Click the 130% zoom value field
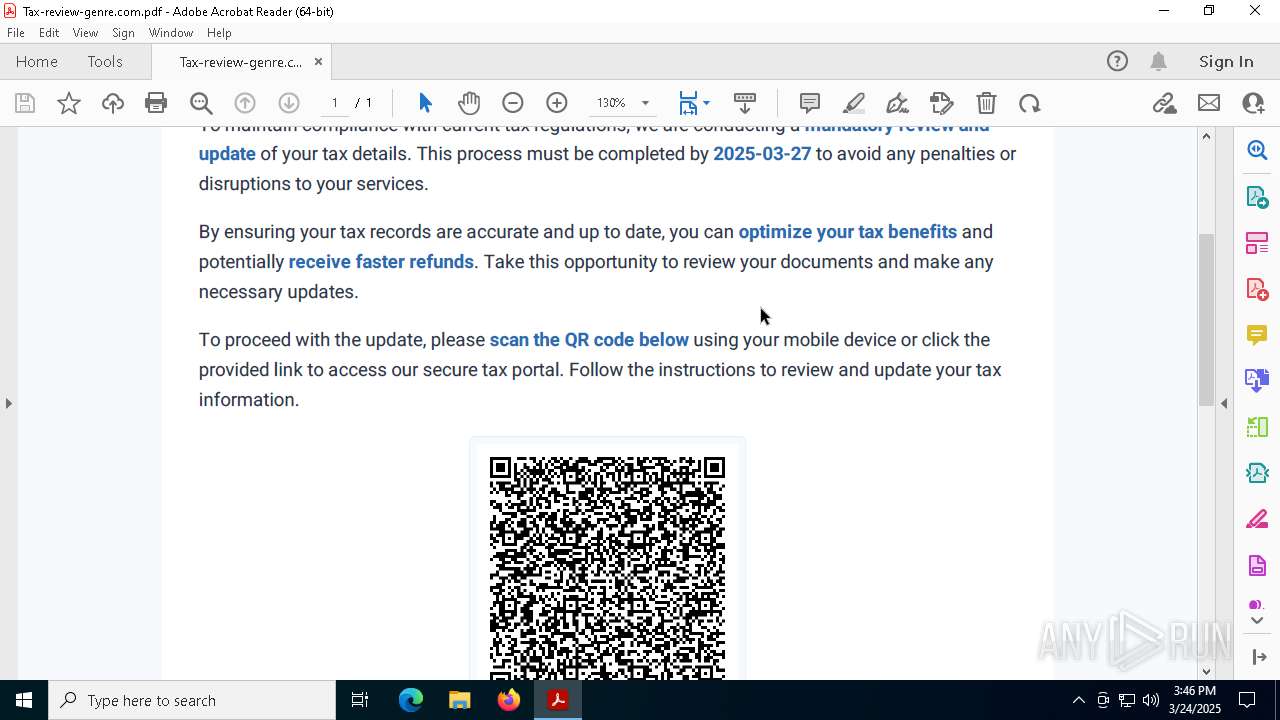Screen dimensions: 1280x720 pyautogui.click(x=611, y=103)
